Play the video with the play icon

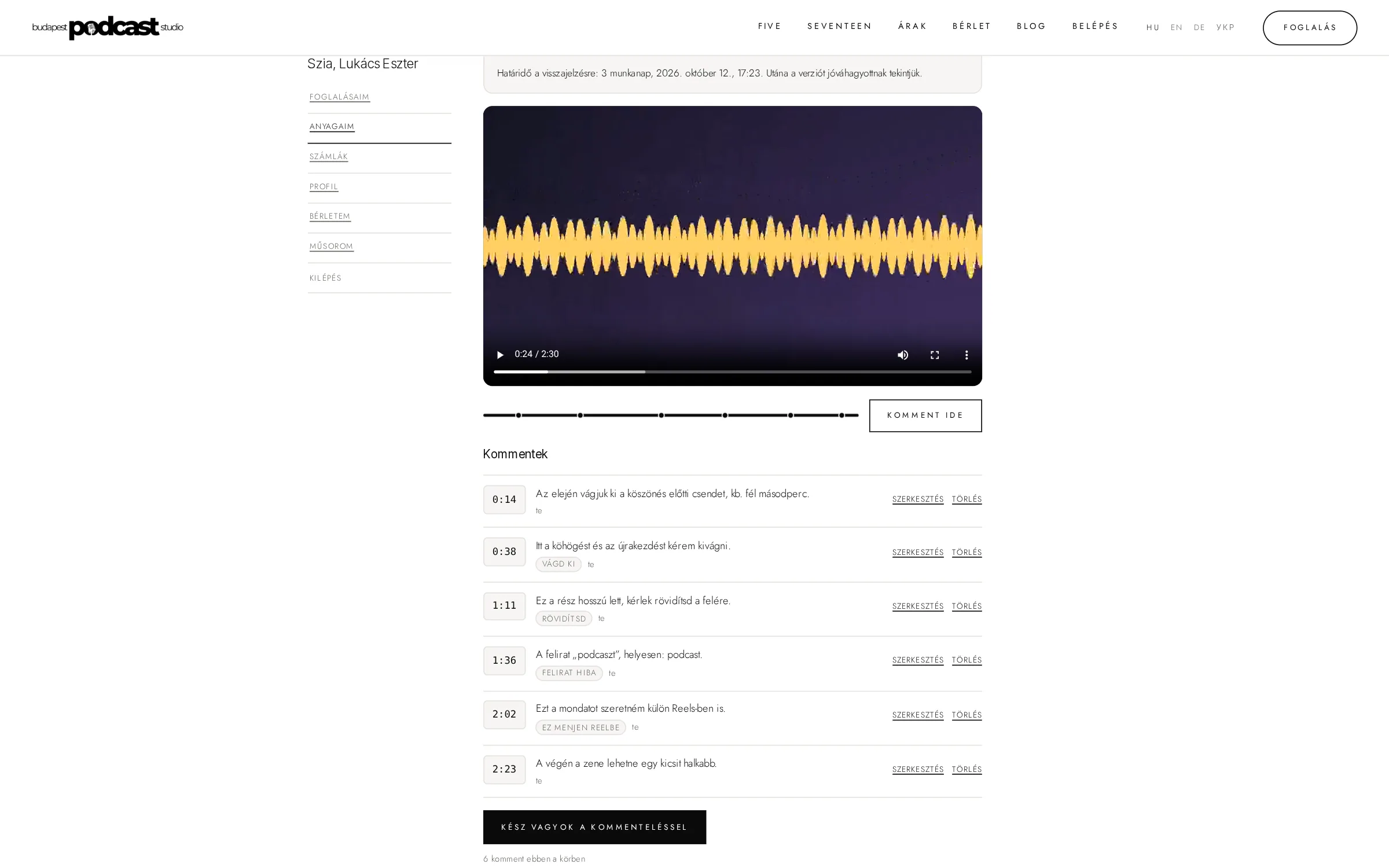(x=500, y=355)
